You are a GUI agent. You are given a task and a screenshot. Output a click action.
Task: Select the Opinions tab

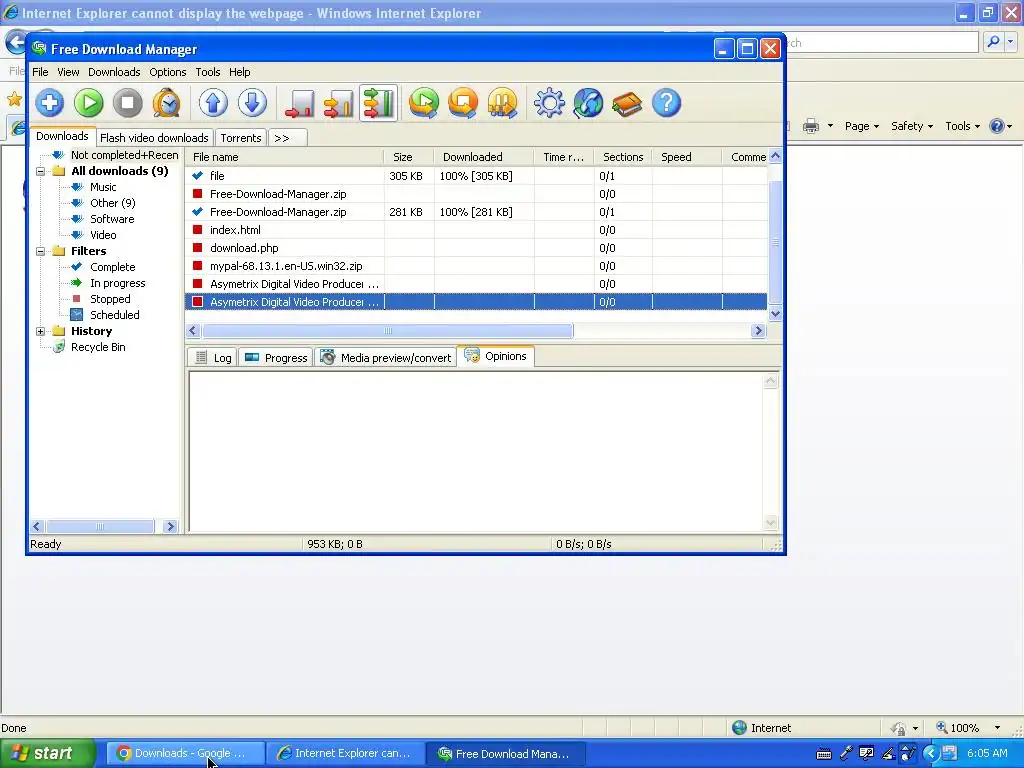(496, 356)
